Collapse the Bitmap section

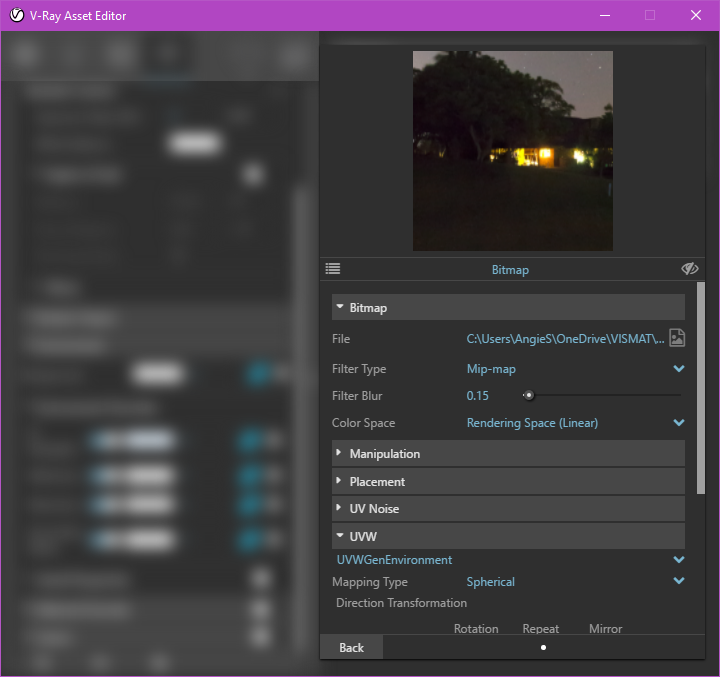pyautogui.click(x=508, y=307)
